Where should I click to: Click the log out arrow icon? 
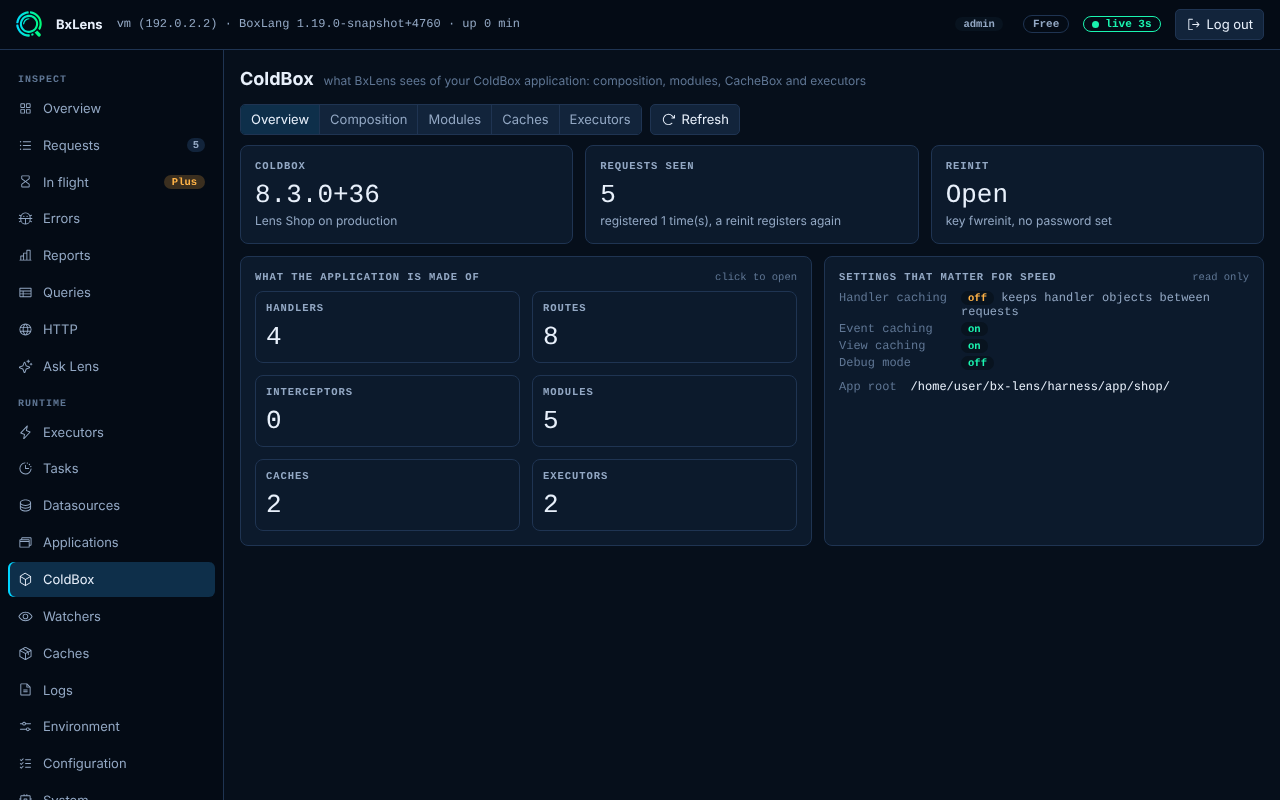click(x=1193, y=24)
